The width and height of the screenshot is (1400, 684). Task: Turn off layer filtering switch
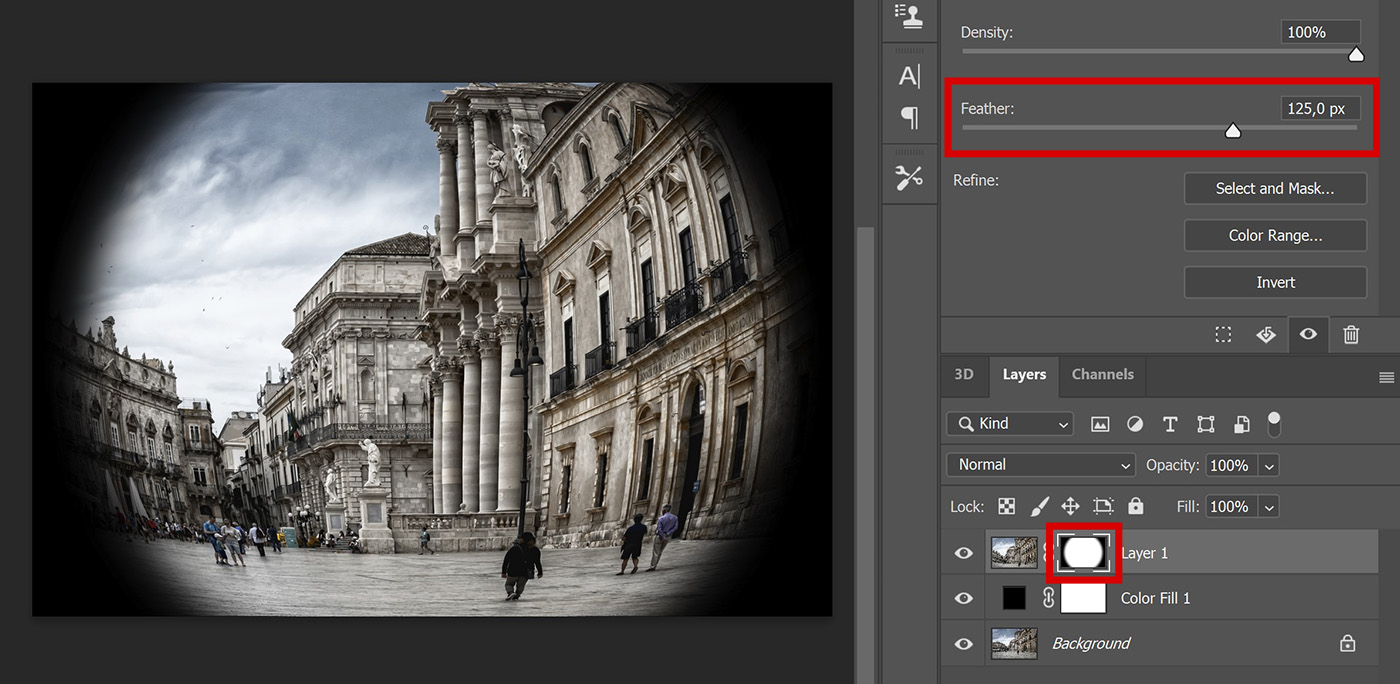1273,422
